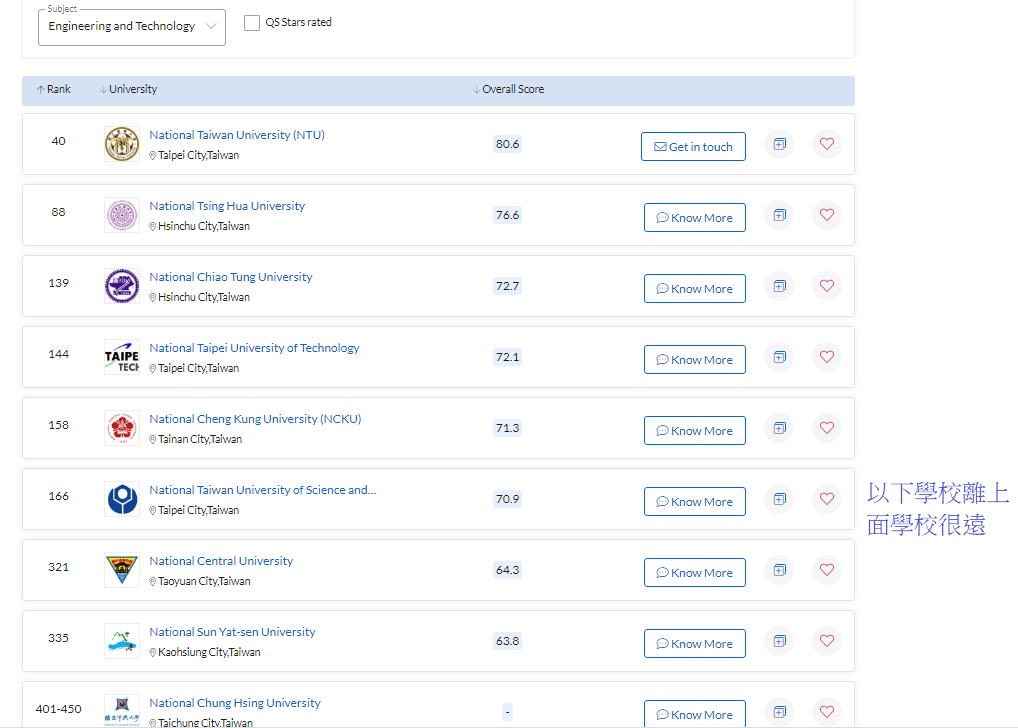
Task: Favorite National Sun Yat-sen University with heart
Action: coord(826,641)
